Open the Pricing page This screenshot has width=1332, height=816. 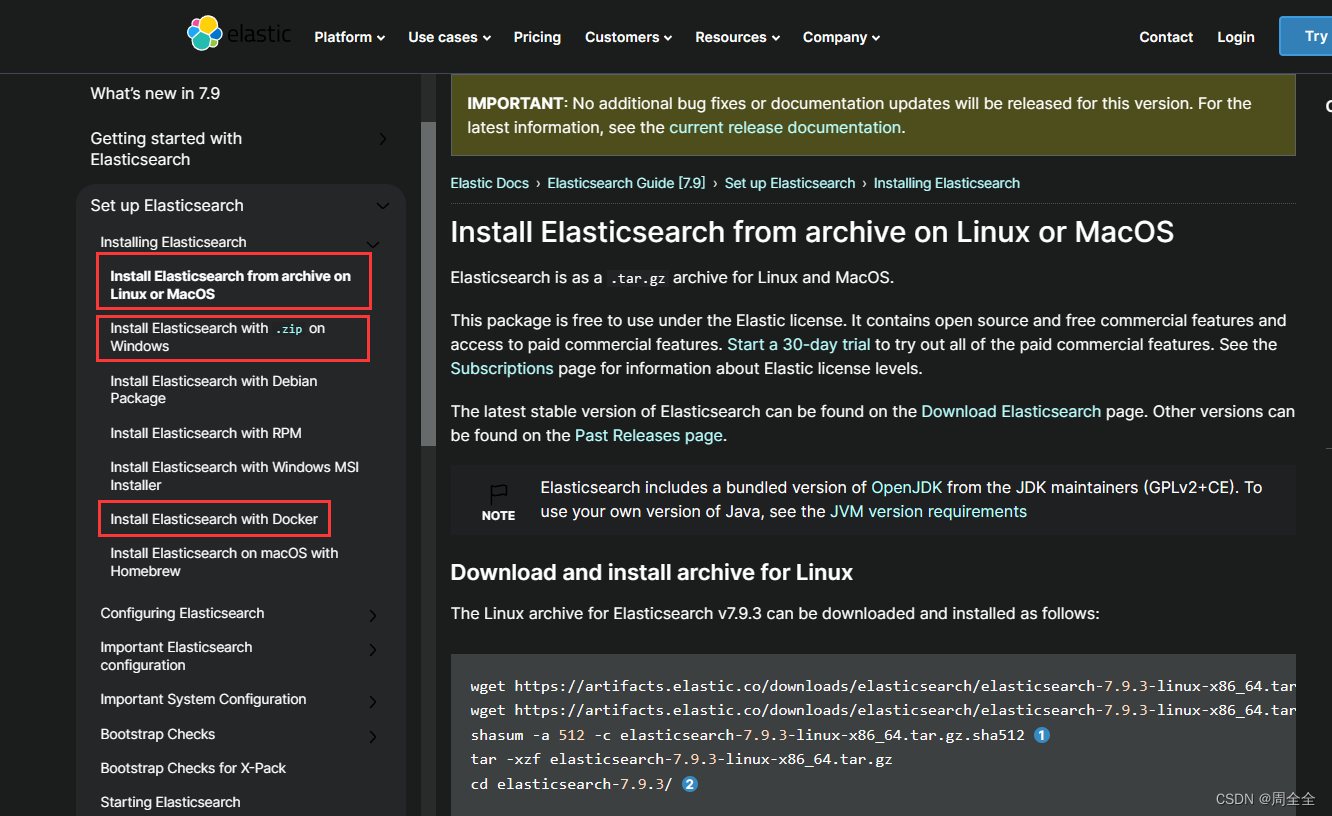(x=537, y=37)
